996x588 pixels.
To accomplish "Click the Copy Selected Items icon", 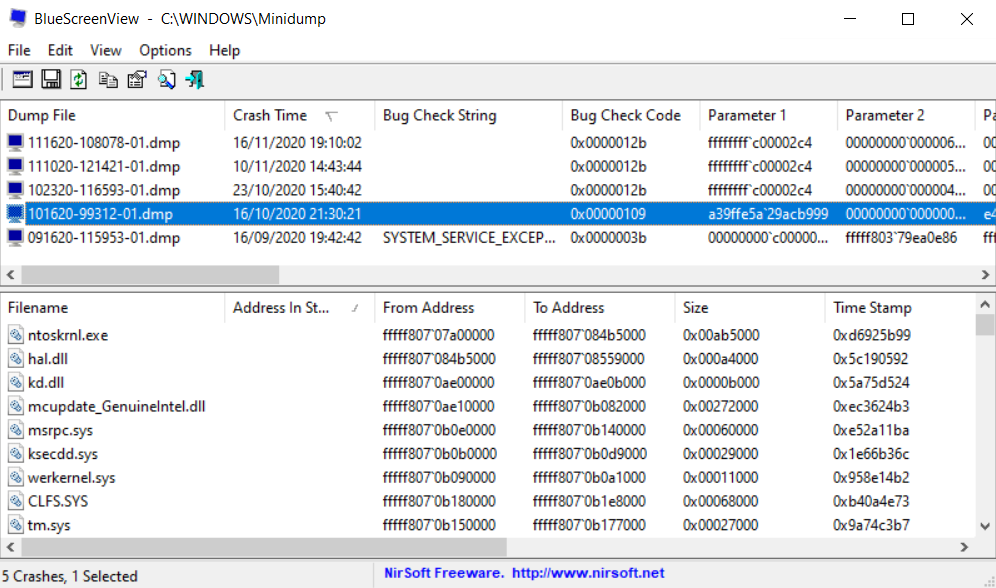I will coord(108,79).
